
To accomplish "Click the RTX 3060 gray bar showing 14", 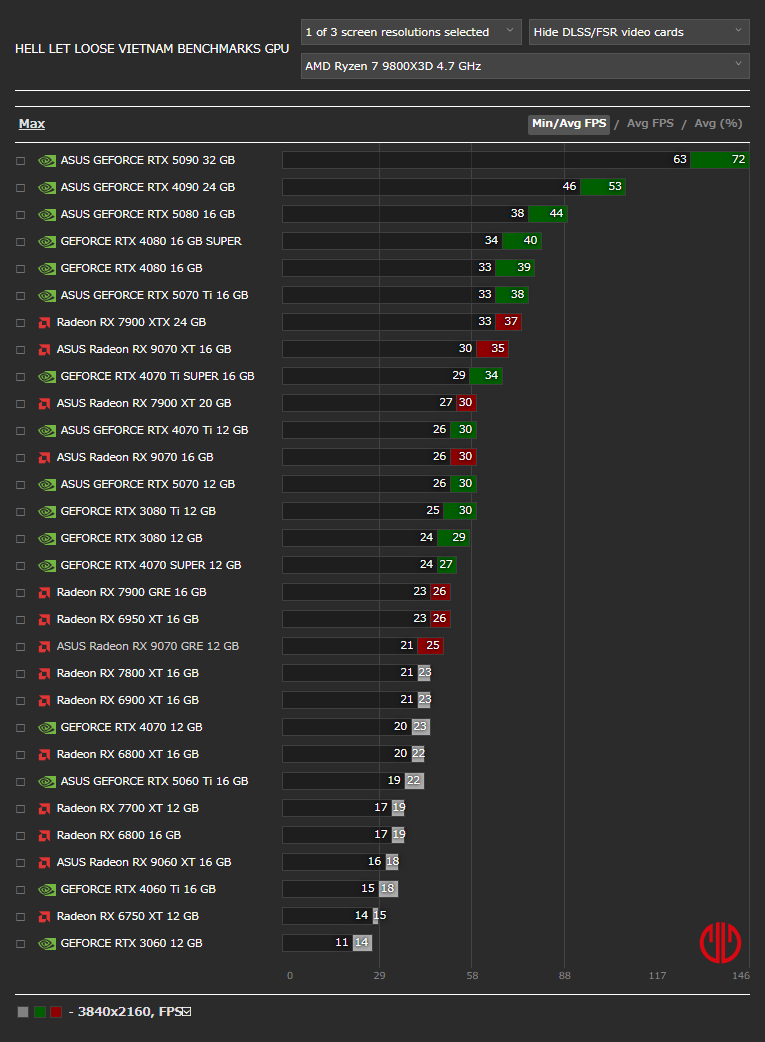I will (x=362, y=942).
